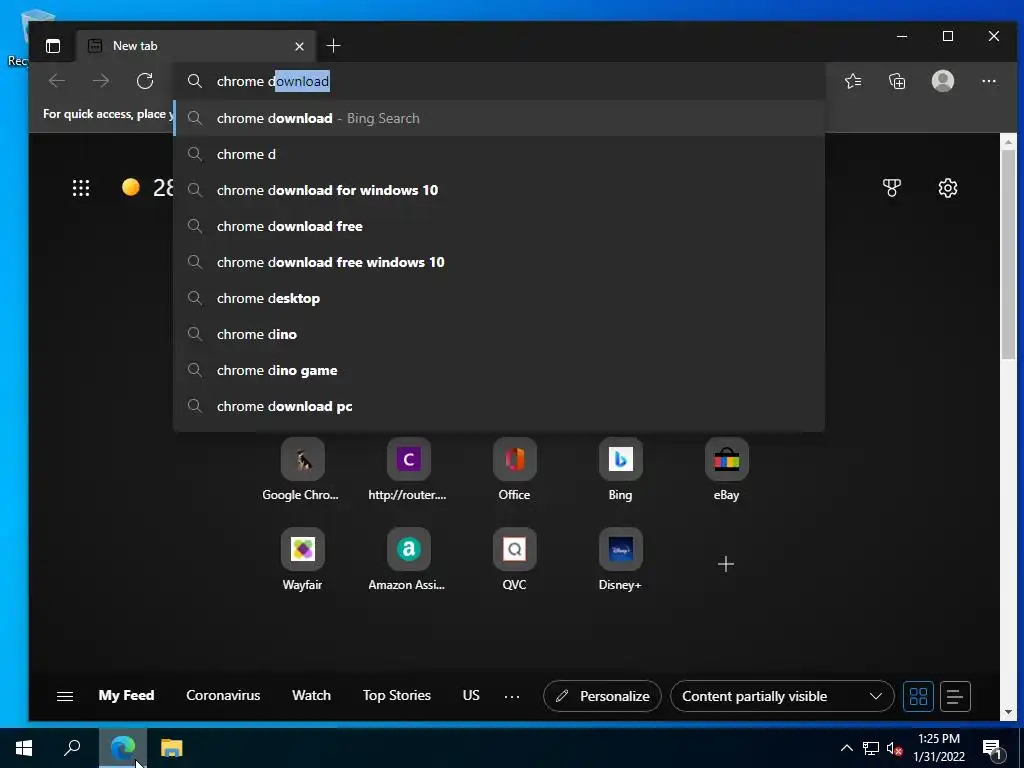Open the Favorites star icon
This screenshot has width=1024, height=768.
coord(853,81)
